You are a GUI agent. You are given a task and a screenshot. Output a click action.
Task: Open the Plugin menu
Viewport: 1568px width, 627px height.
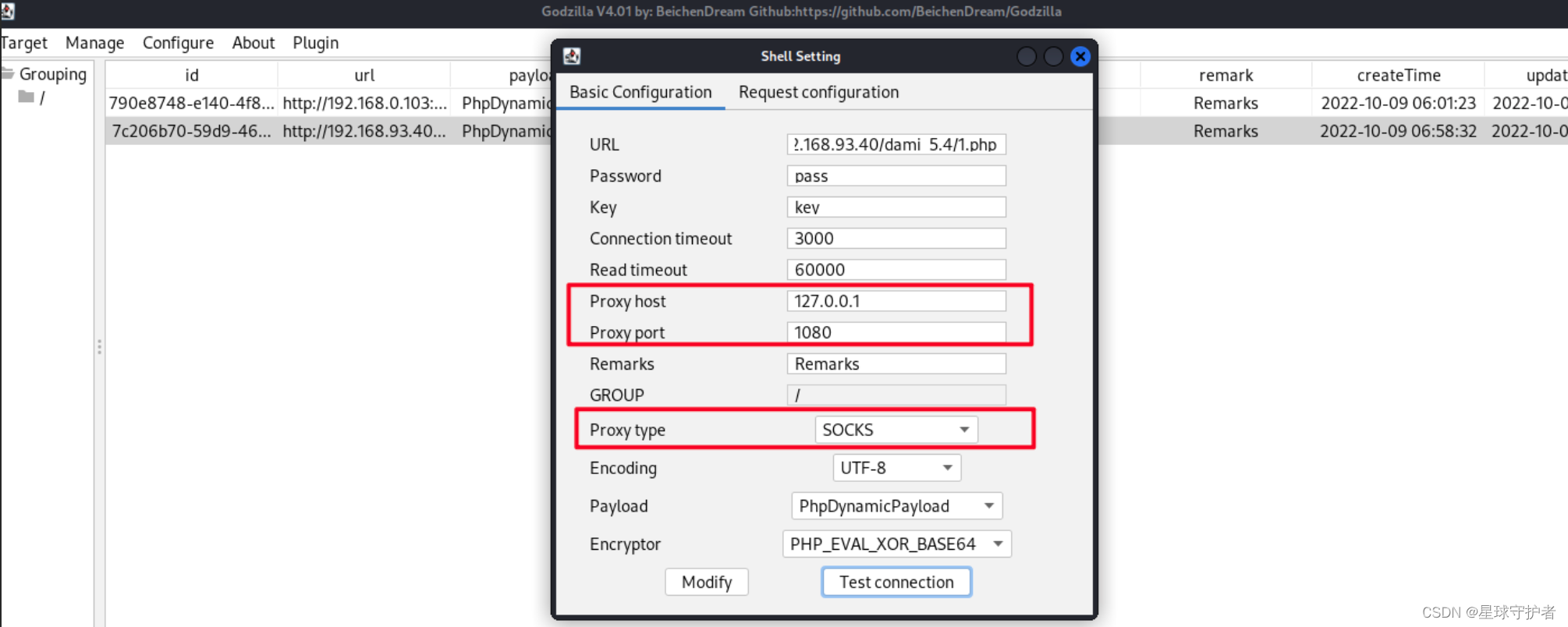pyautogui.click(x=315, y=43)
